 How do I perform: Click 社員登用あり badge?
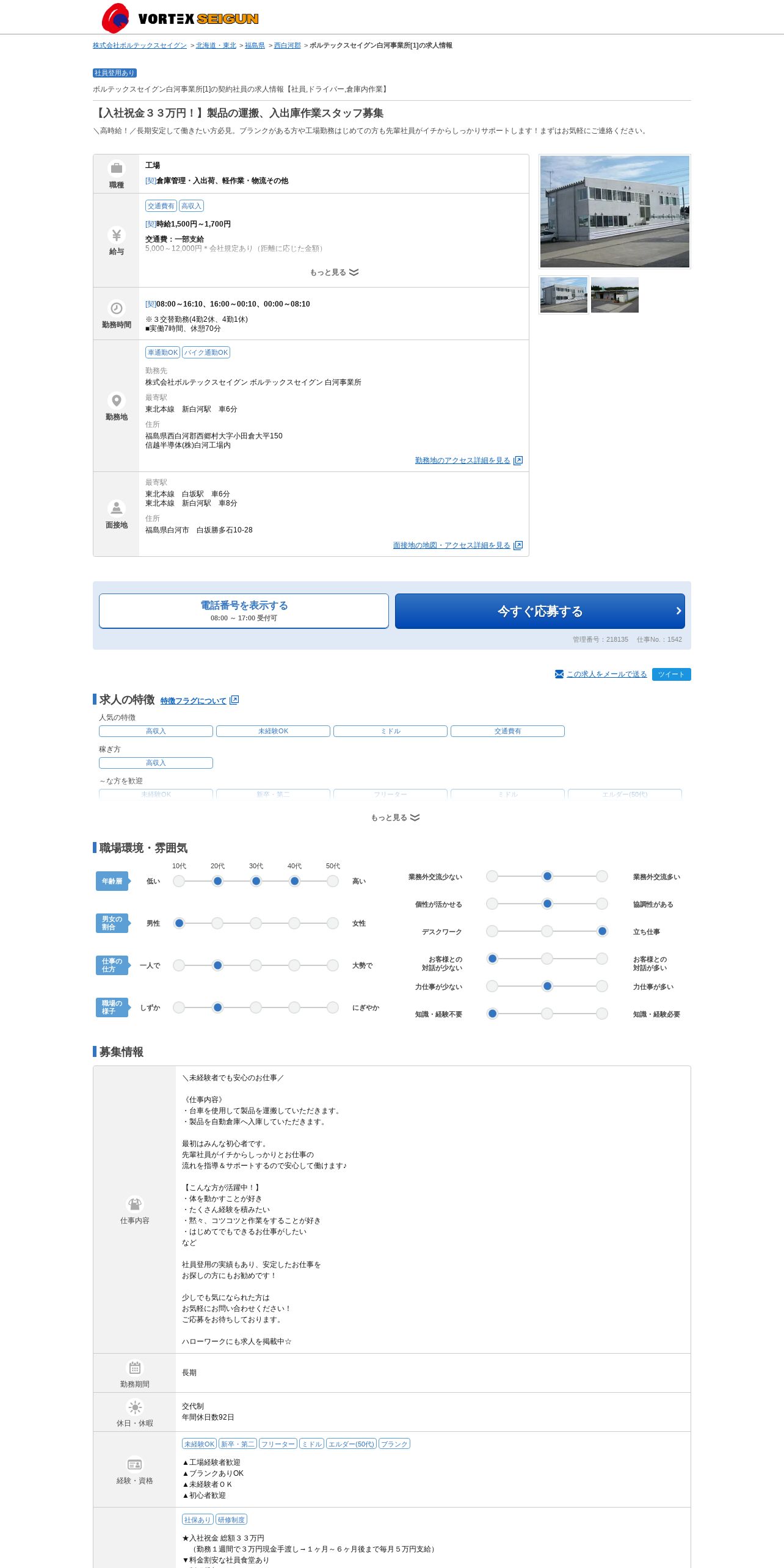click(114, 73)
